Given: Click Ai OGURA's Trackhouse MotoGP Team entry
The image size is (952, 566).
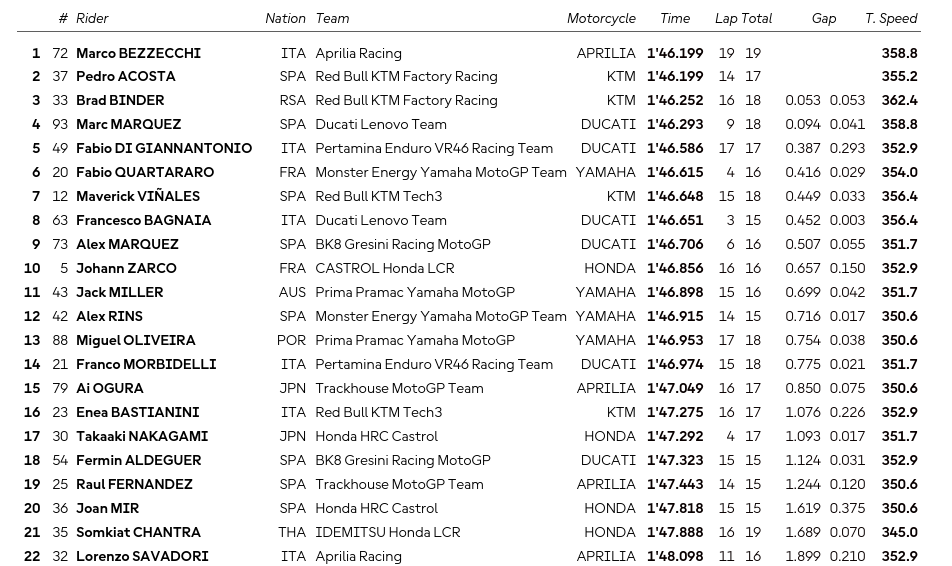Looking at the screenshot, I should (x=400, y=388).
